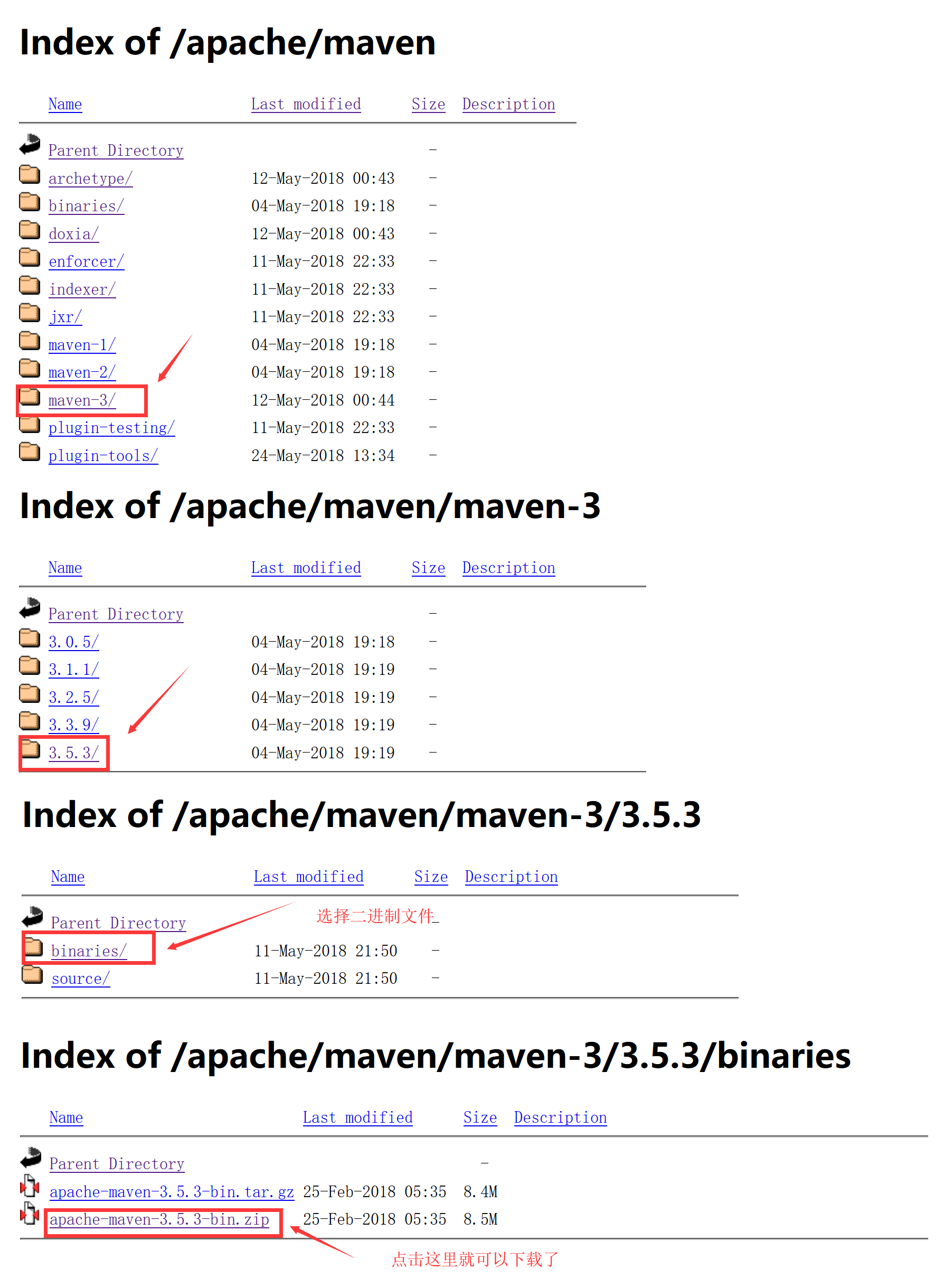This screenshot has width=944, height=1288.
Task: Open the jxr/ directory link
Action: [x=65, y=317]
